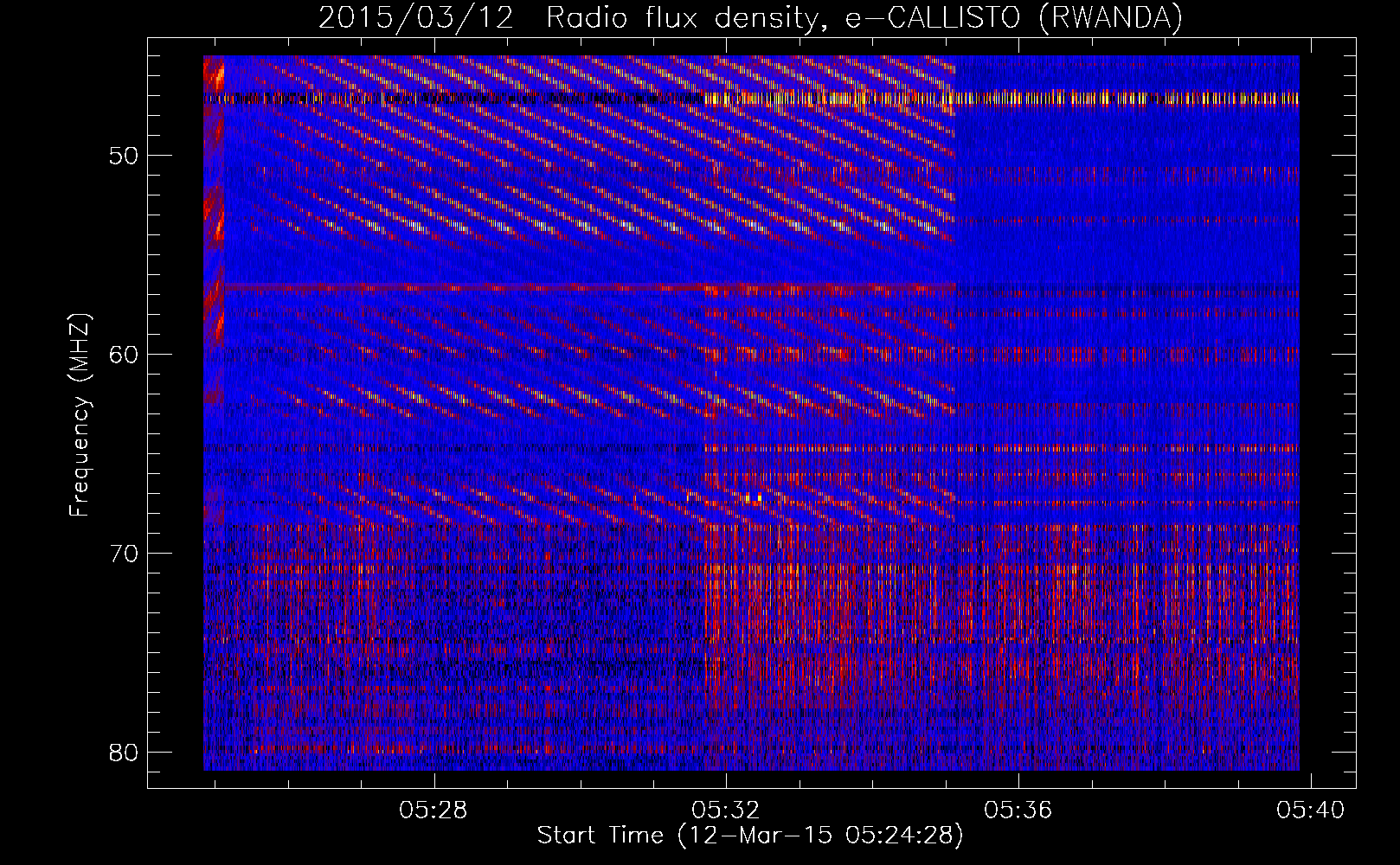Viewport: 1400px width, 865px height.
Task: Click the 50 MHz frequency tick label
Action: [125, 156]
